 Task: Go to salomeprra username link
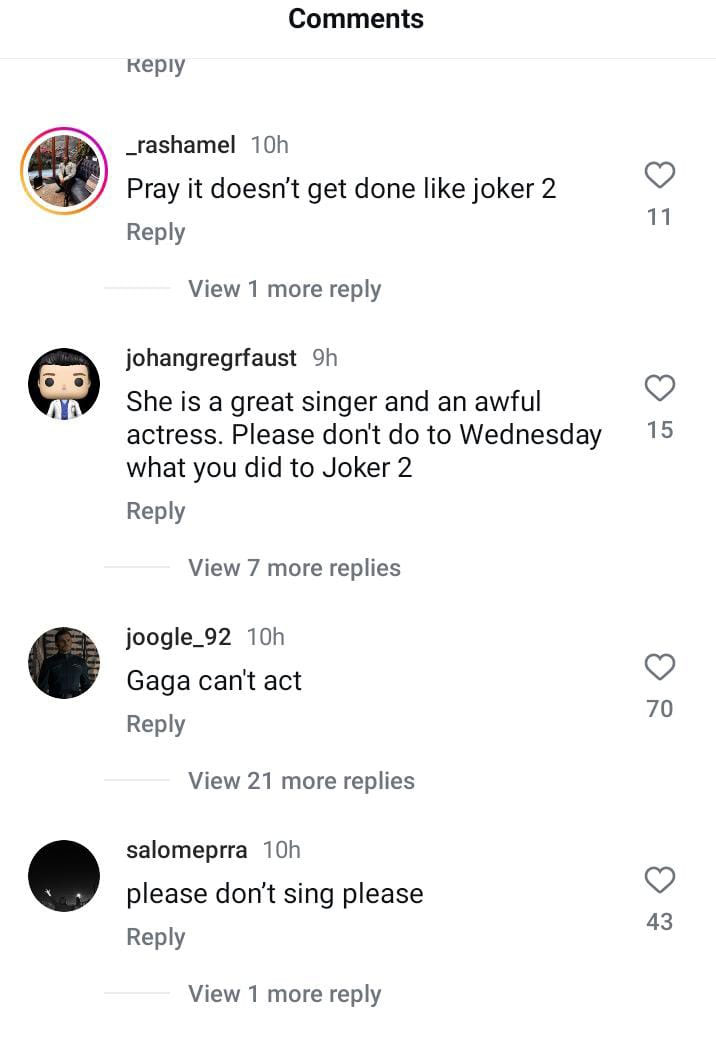(186, 850)
